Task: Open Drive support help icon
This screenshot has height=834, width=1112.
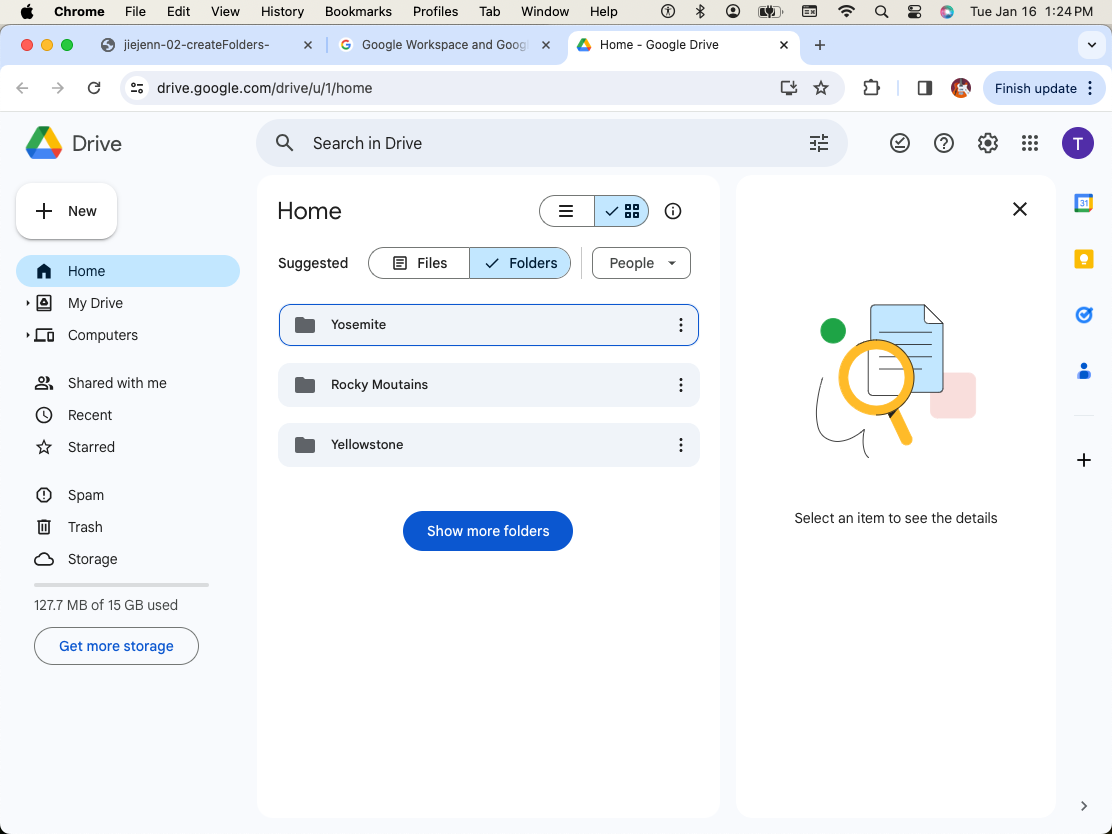Action: pos(943,143)
